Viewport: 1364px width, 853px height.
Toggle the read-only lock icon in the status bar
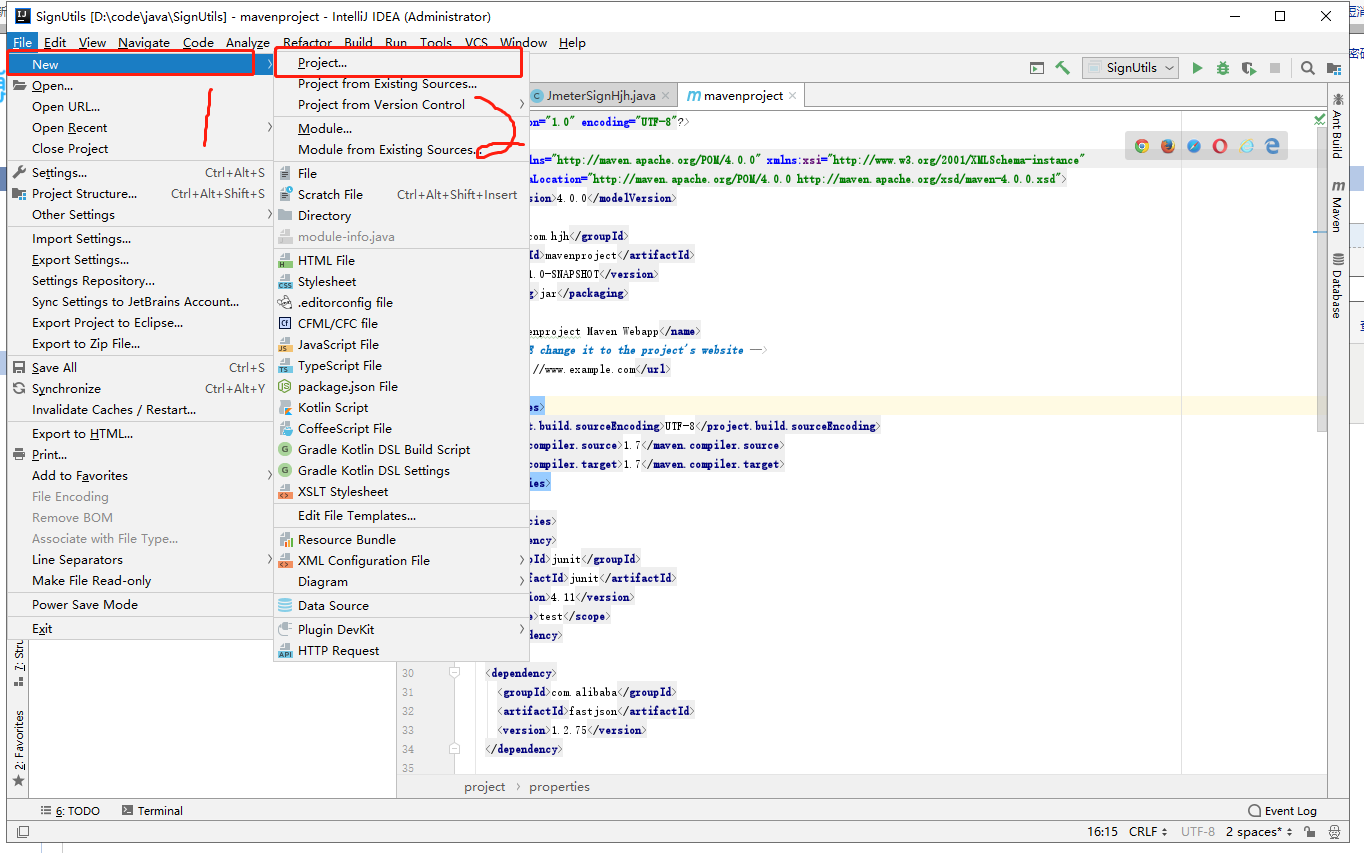pyautogui.click(x=1309, y=832)
